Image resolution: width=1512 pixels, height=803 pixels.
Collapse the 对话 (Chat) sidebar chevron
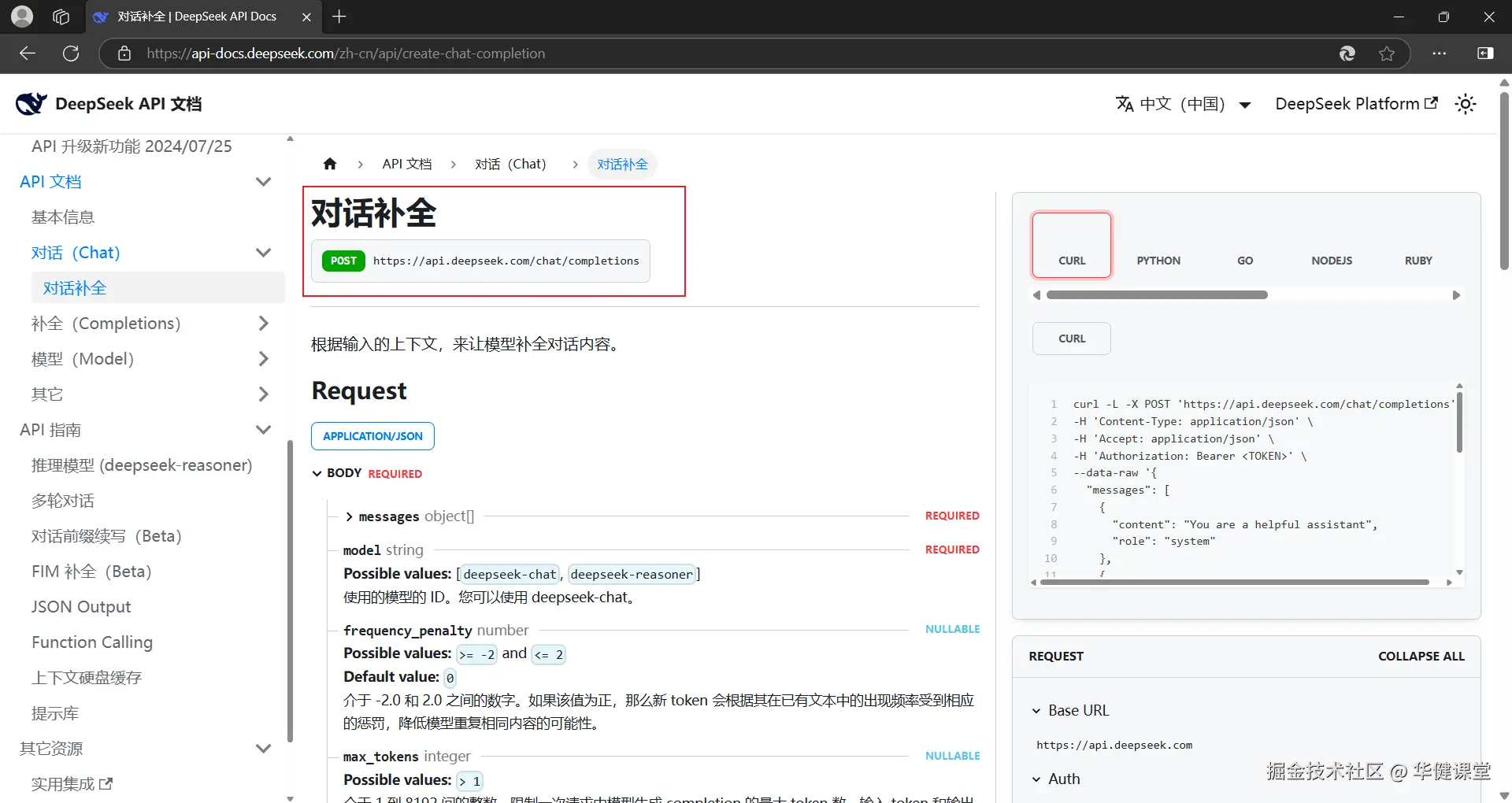coord(264,253)
